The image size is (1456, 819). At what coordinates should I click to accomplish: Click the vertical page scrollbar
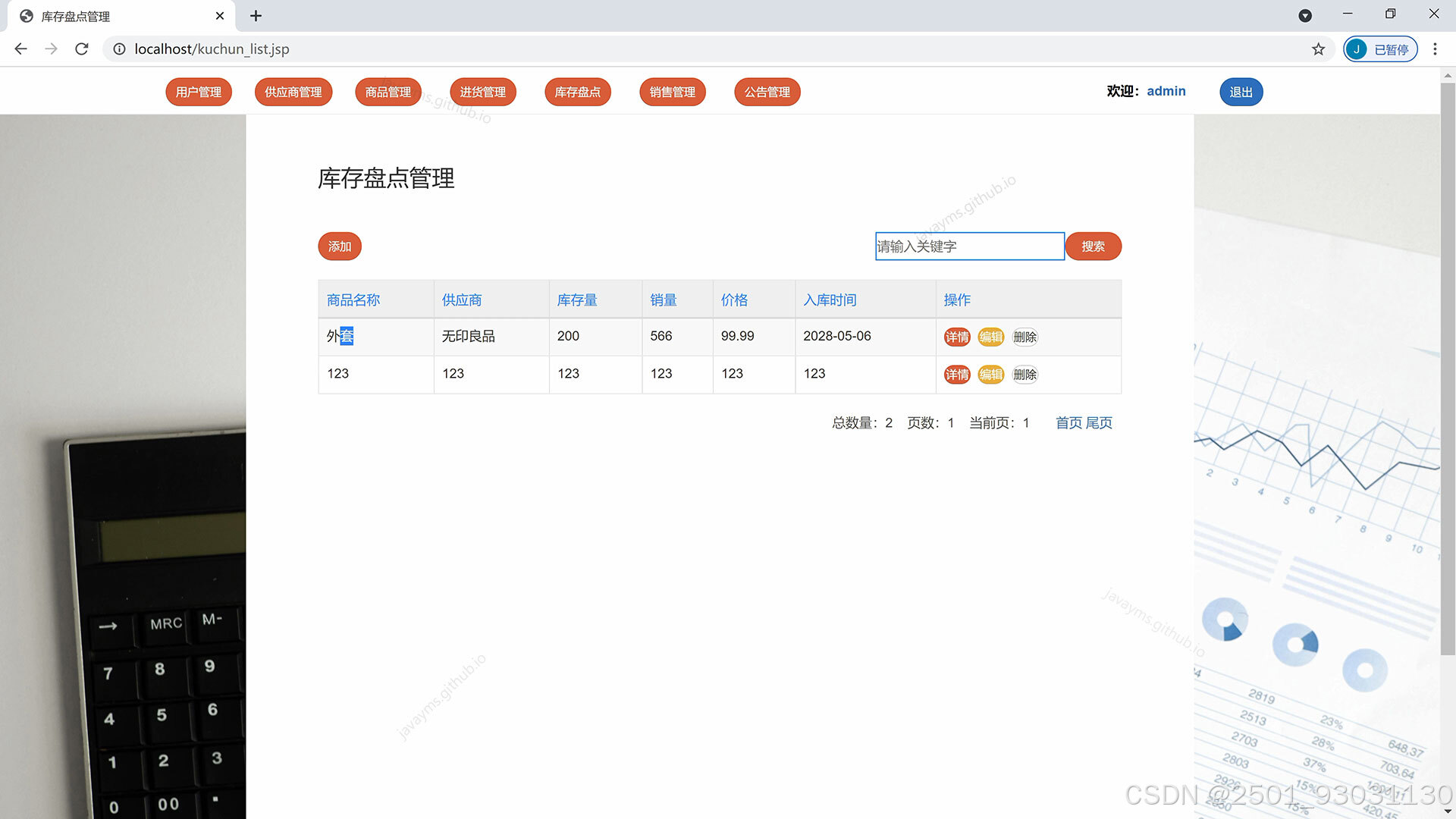[x=1448, y=369]
